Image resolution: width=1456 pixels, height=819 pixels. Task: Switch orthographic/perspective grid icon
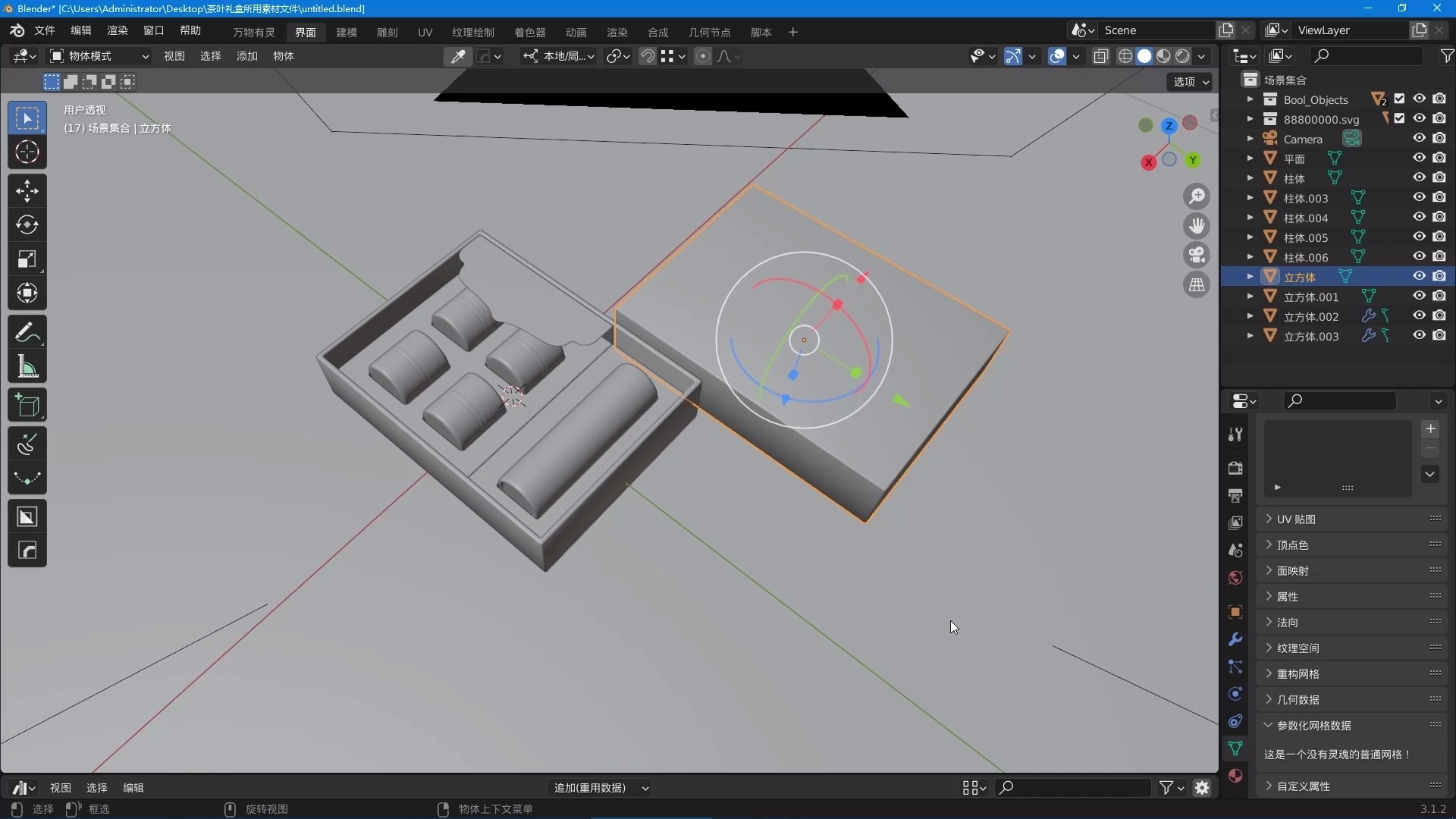point(1197,285)
